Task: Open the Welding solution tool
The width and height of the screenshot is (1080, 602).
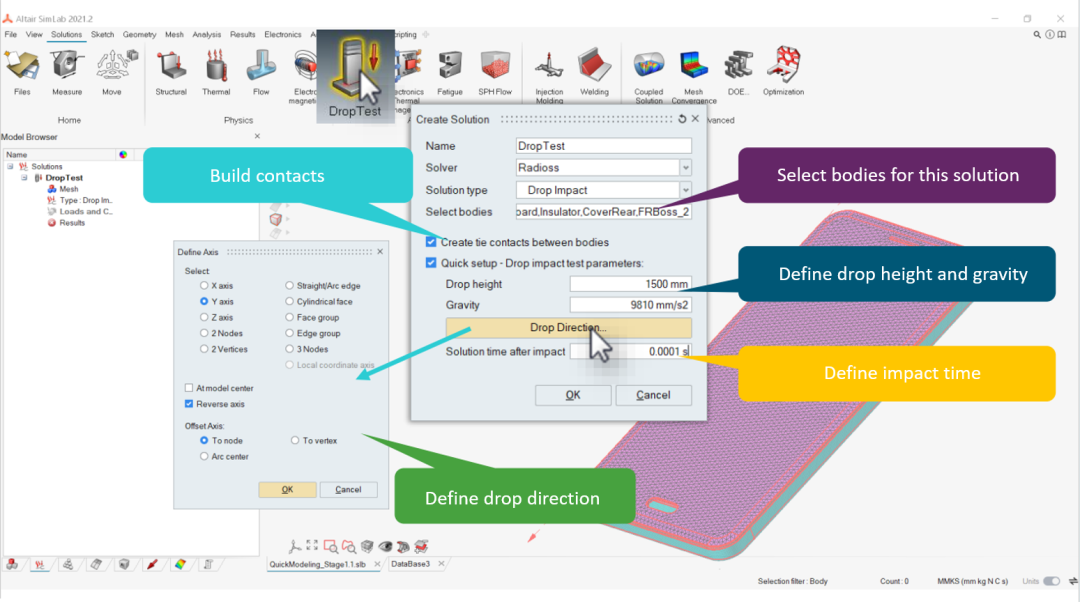Action: click(x=594, y=70)
